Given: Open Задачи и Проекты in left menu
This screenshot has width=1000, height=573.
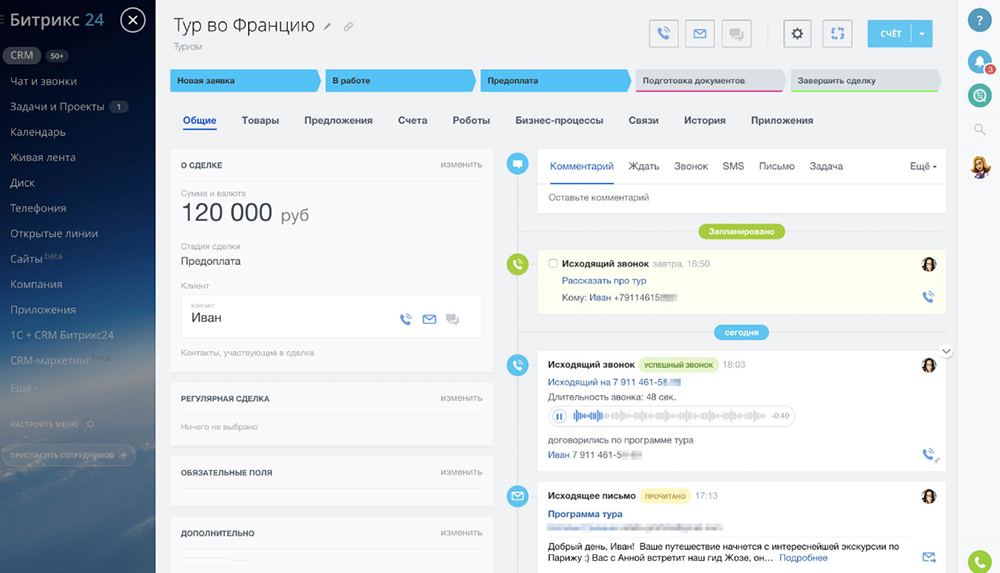Looking at the screenshot, I should pos(57,107).
